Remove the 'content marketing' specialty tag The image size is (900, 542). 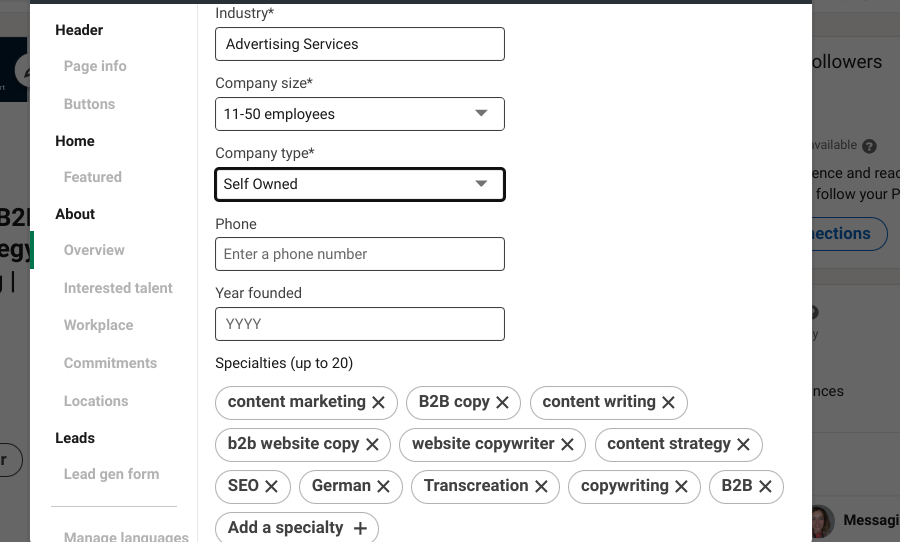(x=379, y=402)
